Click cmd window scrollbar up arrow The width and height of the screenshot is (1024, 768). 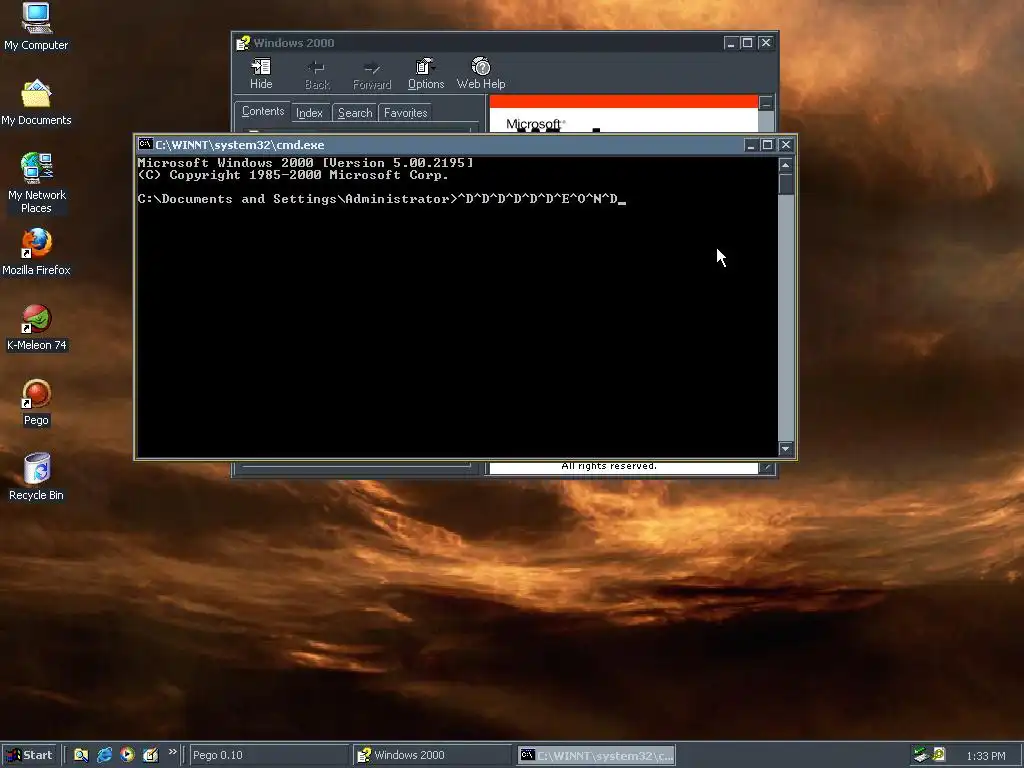pos(786,165)
